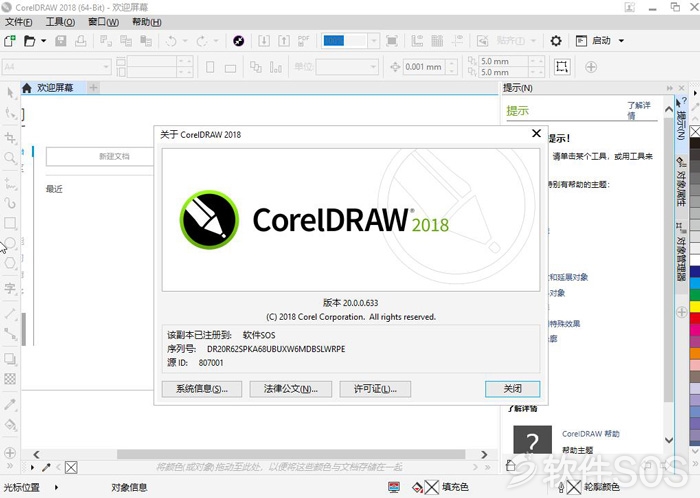The height and width of the screenshot is (498, 700).
Task: Click the Redo arrow icon
Action: coord(202,41)
